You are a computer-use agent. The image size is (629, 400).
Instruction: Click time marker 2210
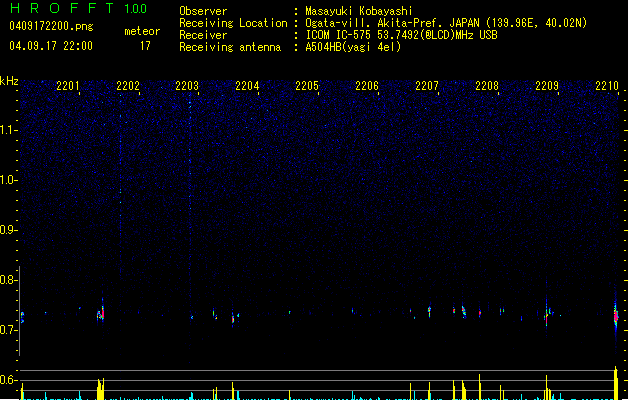(x=607, y=85)
